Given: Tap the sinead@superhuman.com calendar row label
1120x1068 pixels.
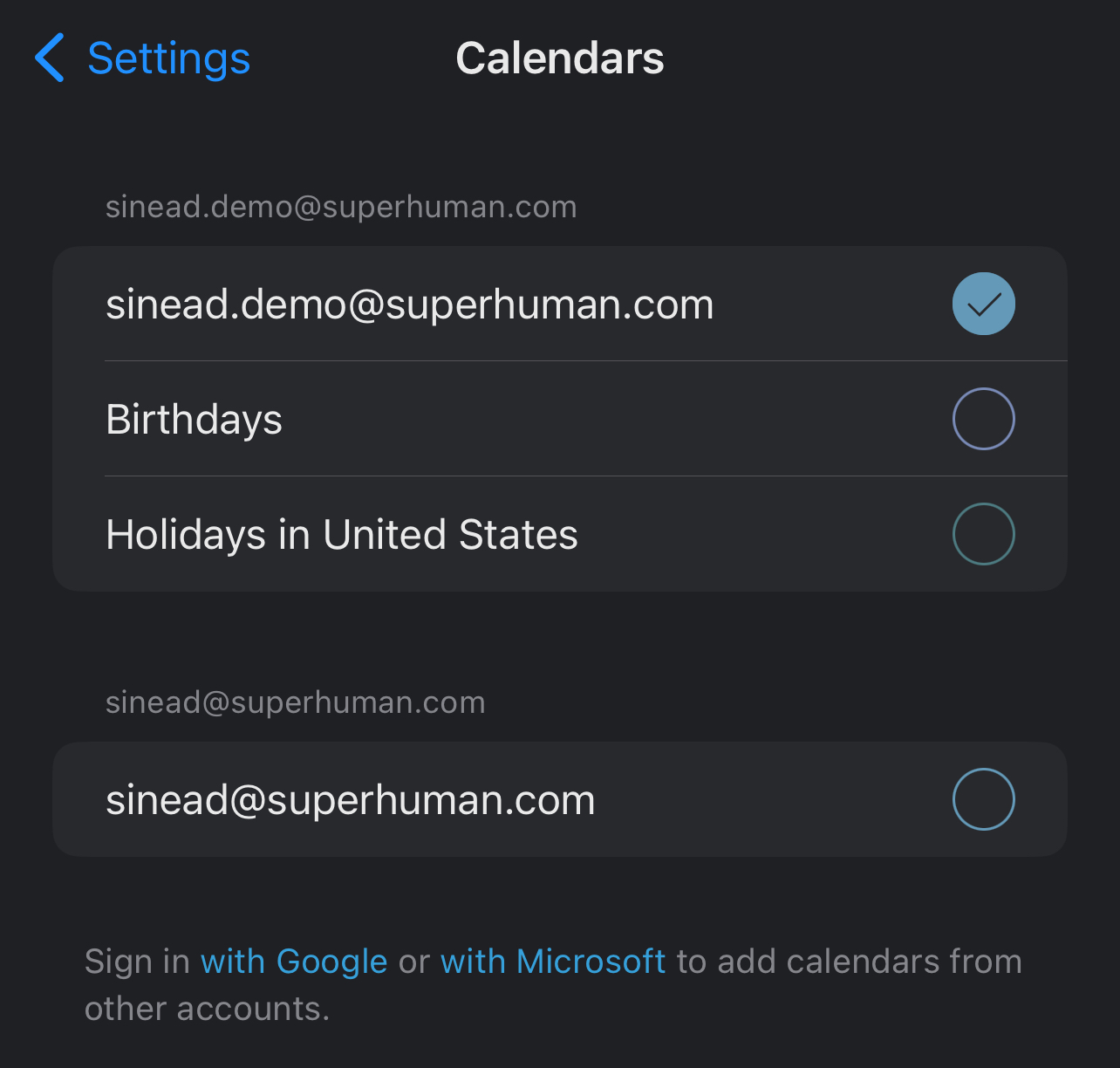Looking at the screenshot, I should (350, 800).
